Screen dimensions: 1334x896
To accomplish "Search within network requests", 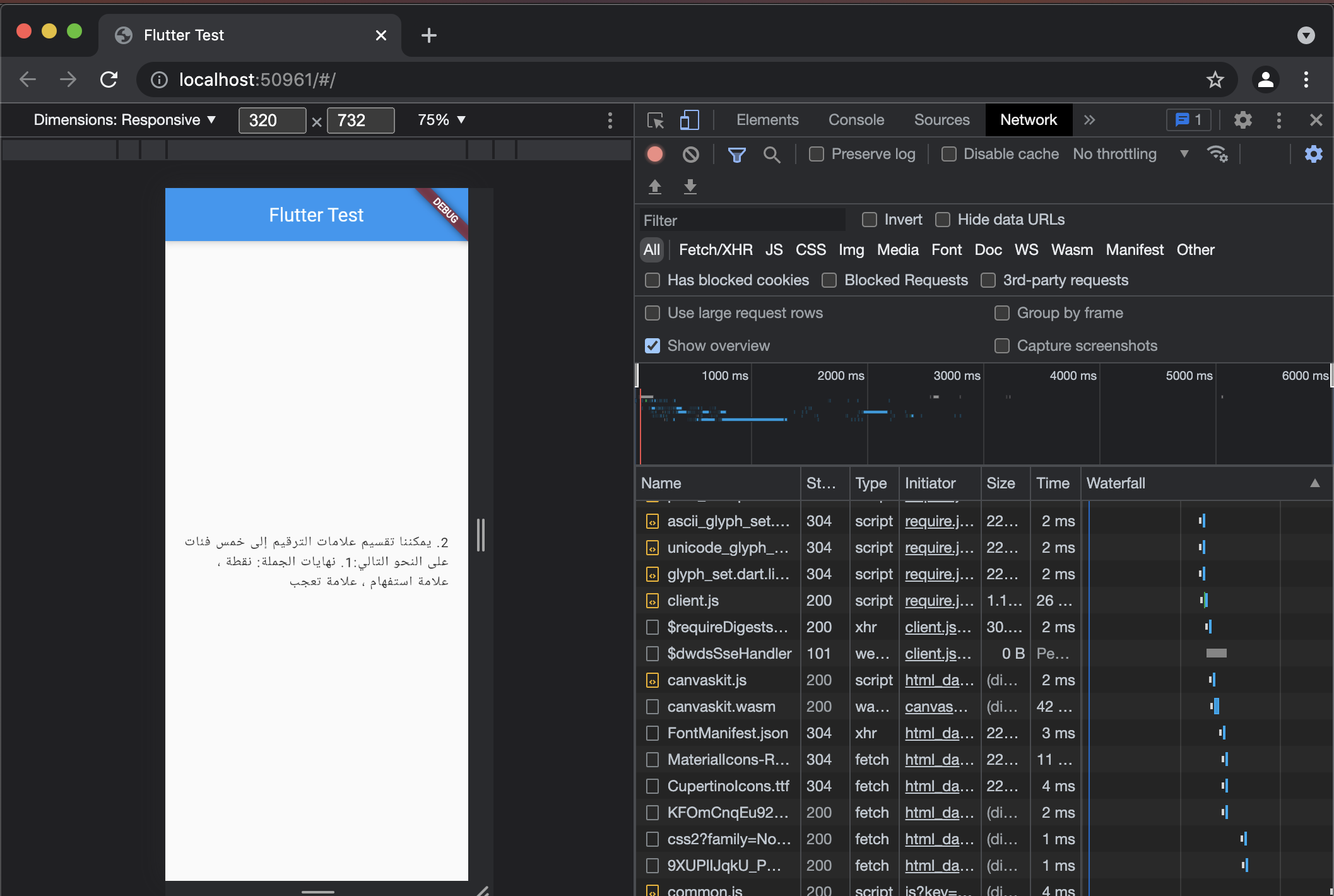I will point(772,155).
